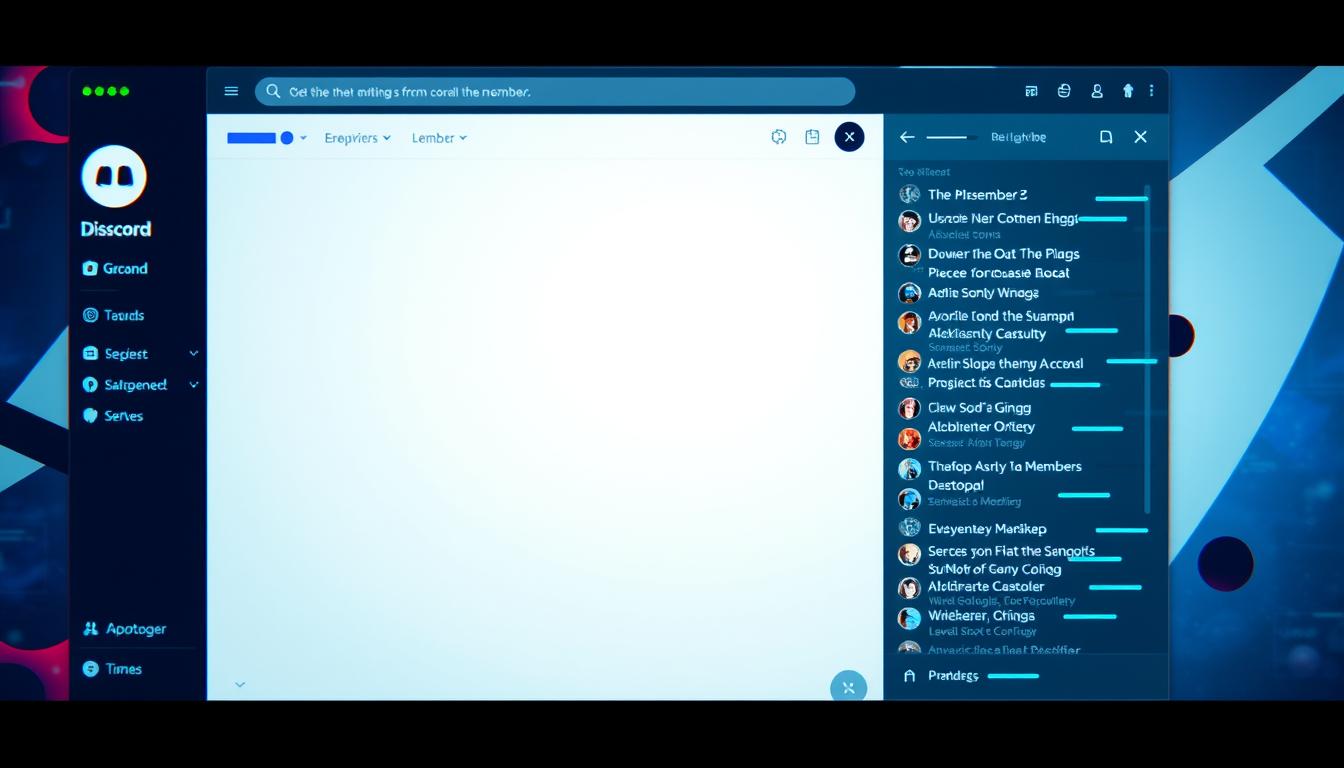Click the round expand button at bottom
The height and width of the screenshot is (768, 1344).
point(848,687)
